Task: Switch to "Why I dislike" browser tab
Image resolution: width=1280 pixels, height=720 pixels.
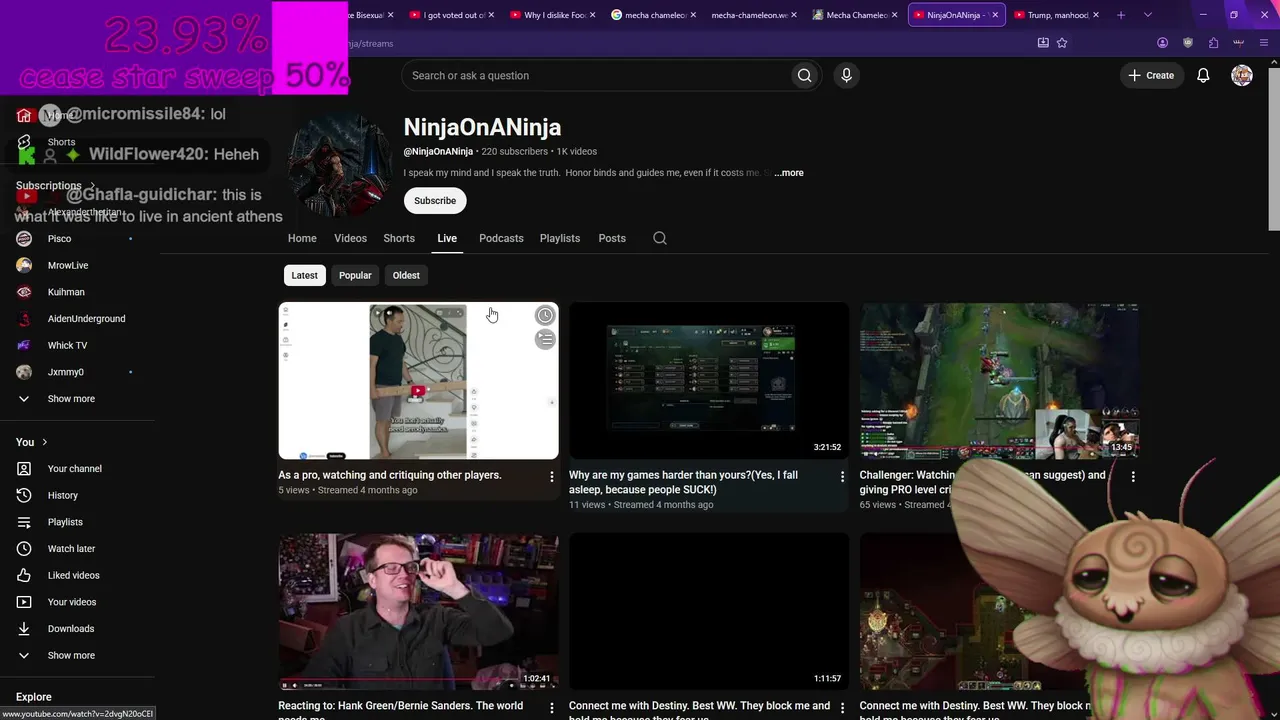Action: (x=552, y=15)
